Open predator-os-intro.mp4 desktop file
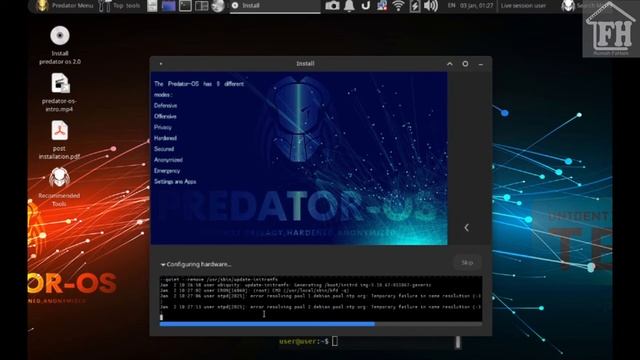 (60, 93)
